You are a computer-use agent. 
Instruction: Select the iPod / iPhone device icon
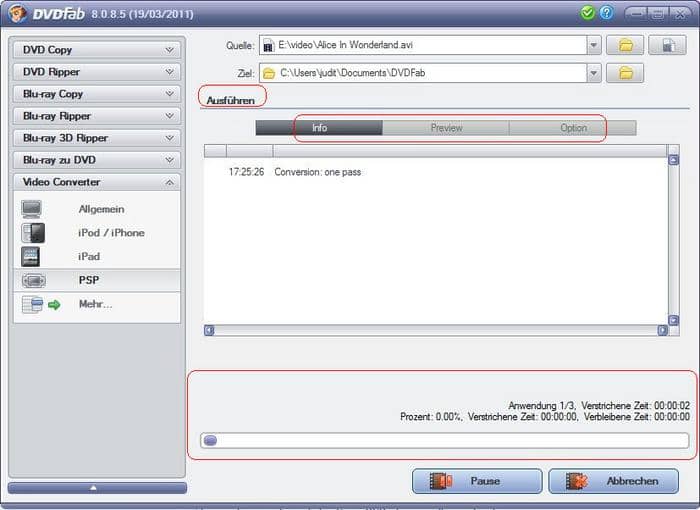(33, 233)
